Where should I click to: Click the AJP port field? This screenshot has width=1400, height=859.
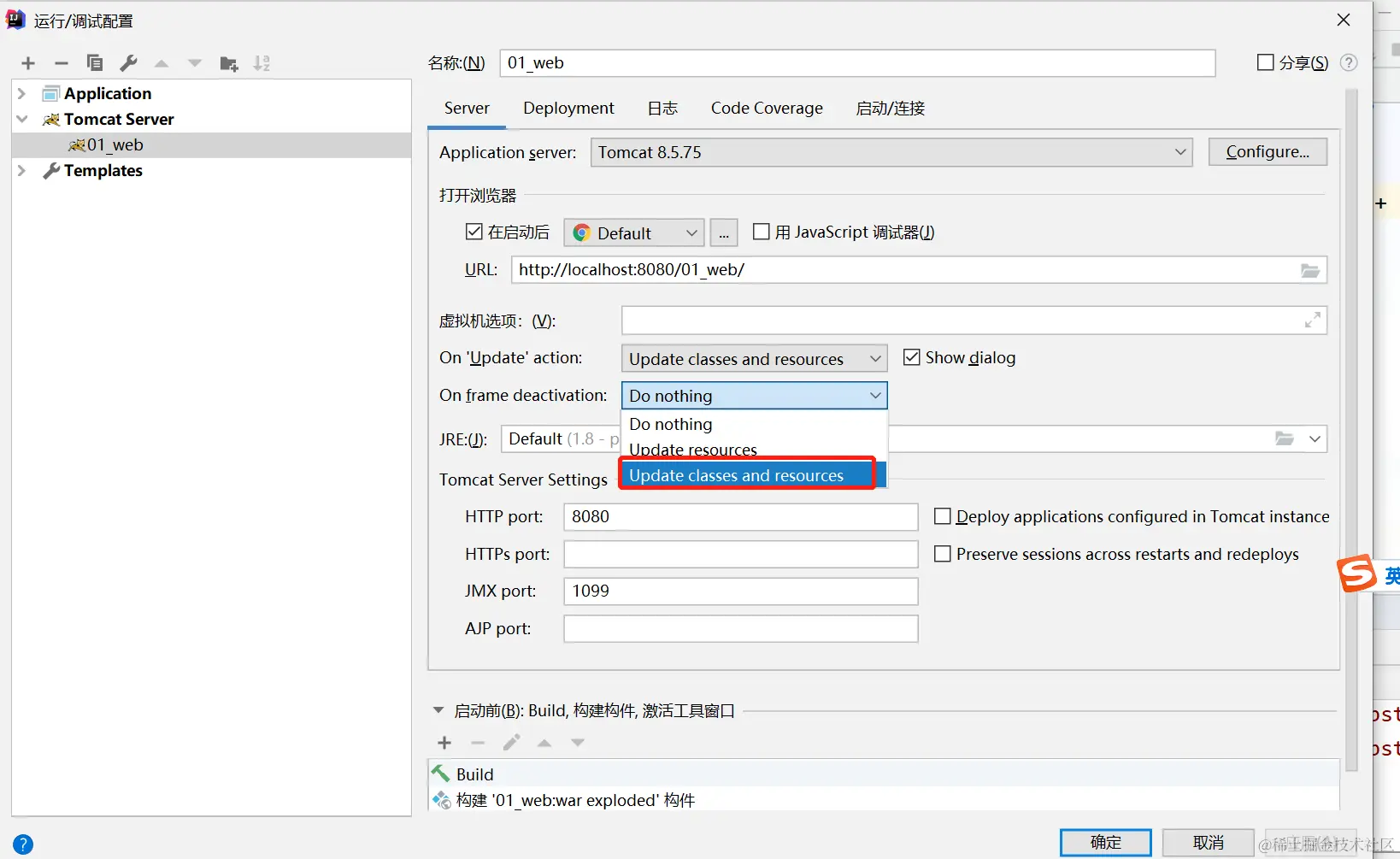(741, 628)
